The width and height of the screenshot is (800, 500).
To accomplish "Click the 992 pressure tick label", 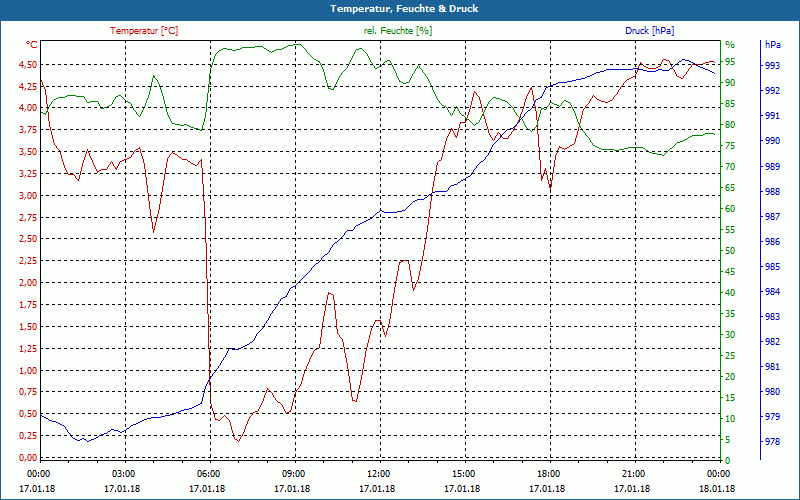I will [772, 91].
